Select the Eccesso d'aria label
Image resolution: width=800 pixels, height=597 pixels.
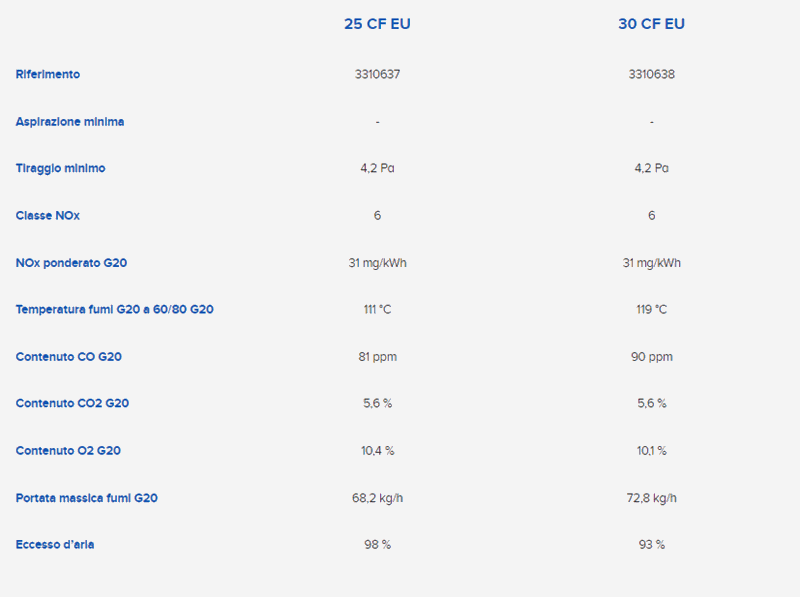(55, 545)
